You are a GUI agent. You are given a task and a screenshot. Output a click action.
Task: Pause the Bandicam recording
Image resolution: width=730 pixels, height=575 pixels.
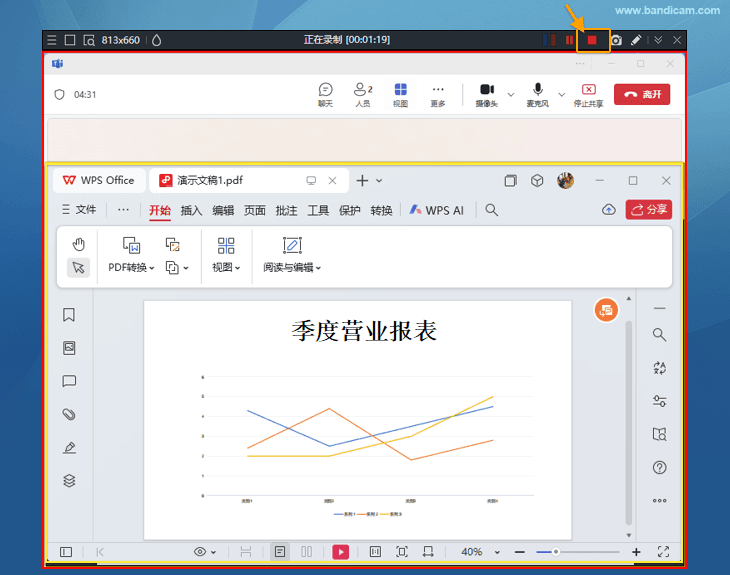pyautogui.click(x=569, y=41)
